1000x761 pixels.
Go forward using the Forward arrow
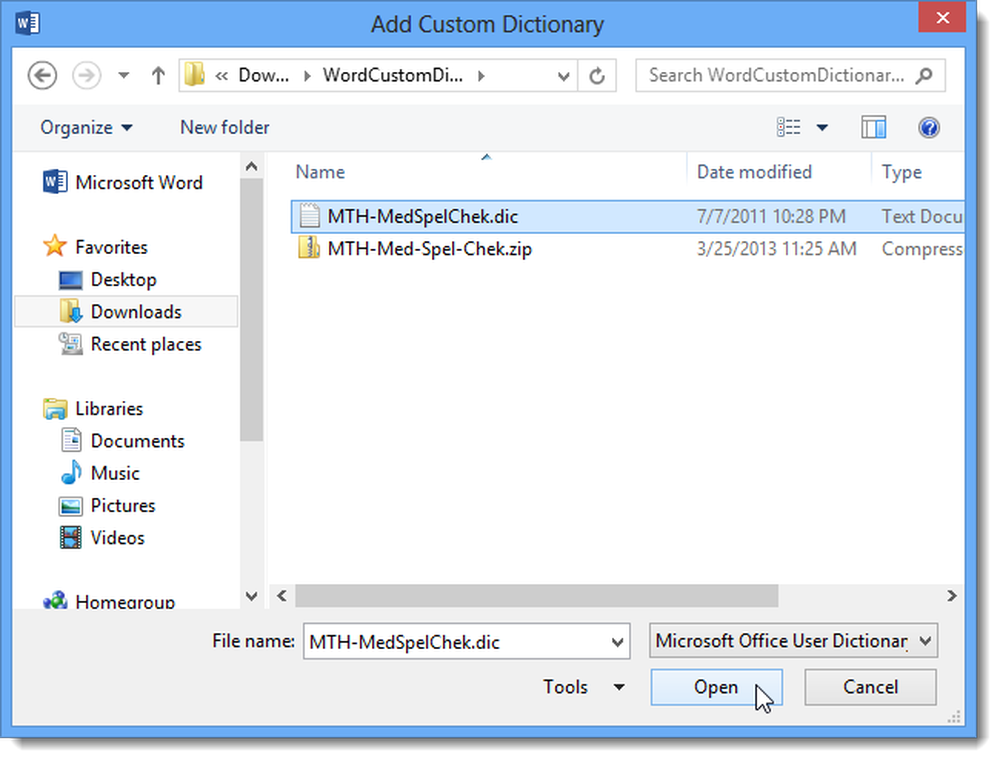87,75
